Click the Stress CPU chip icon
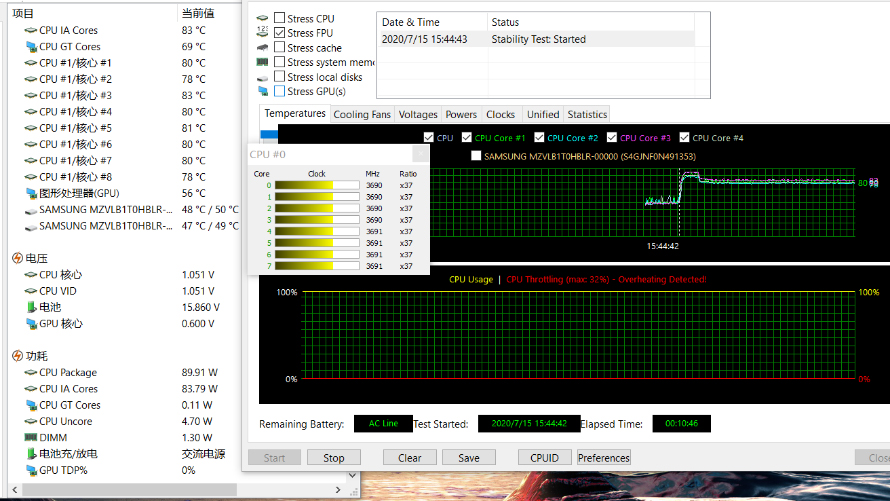890x501 pixels. click(262, 18)
